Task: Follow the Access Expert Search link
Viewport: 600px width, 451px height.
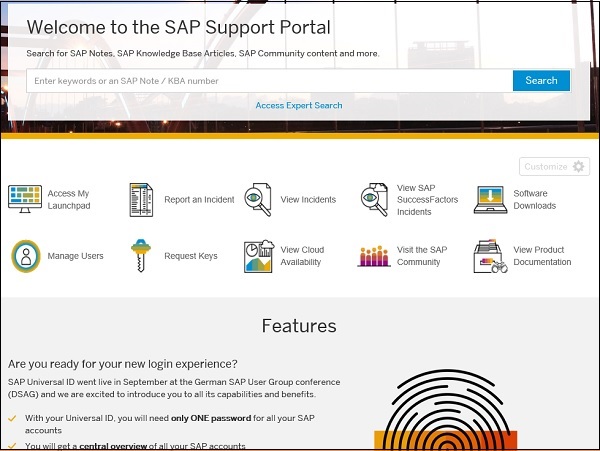Action: (x=298, y=105)
